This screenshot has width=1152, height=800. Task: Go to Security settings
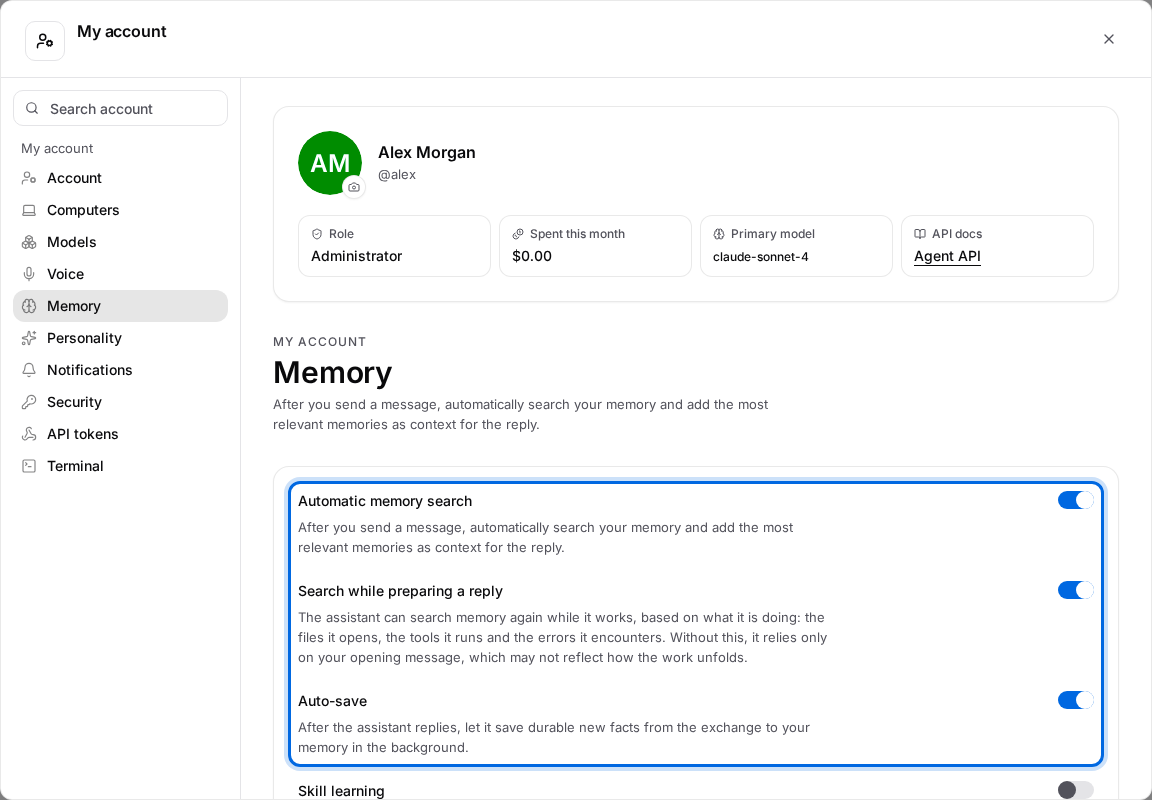coord(120,402)
